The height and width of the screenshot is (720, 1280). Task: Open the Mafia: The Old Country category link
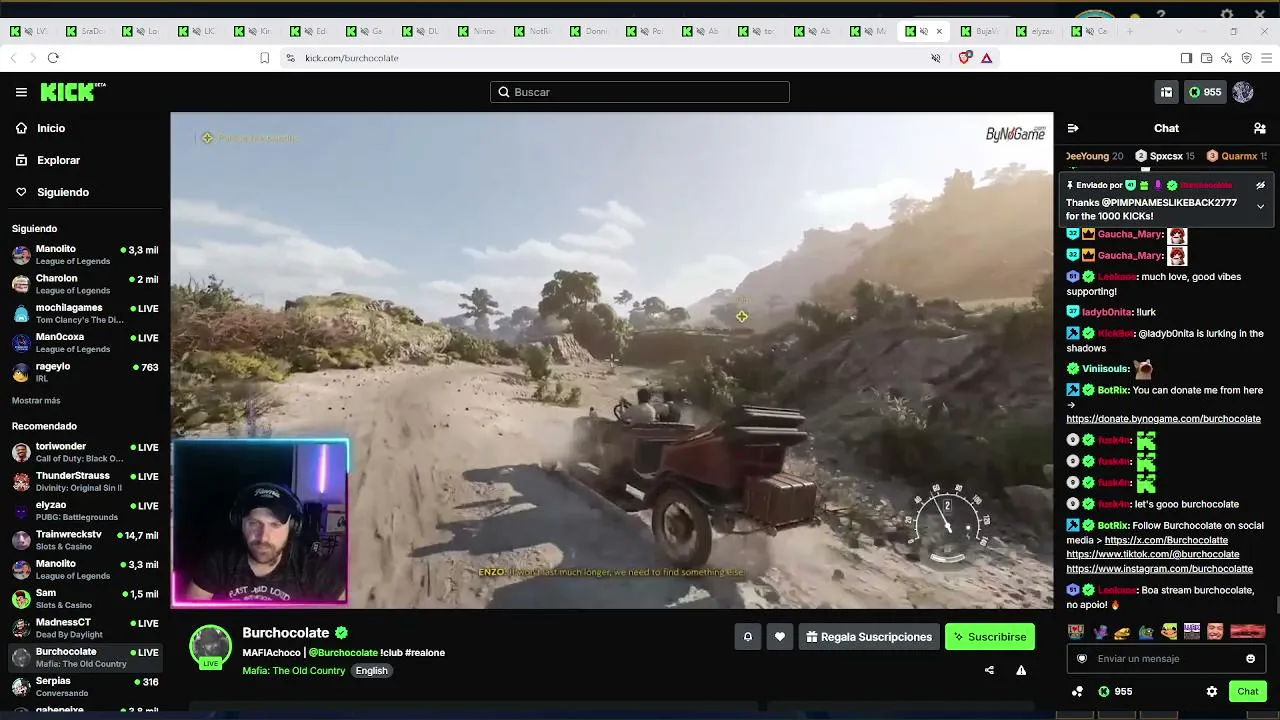pyautogui.click(x=293, y=671)
